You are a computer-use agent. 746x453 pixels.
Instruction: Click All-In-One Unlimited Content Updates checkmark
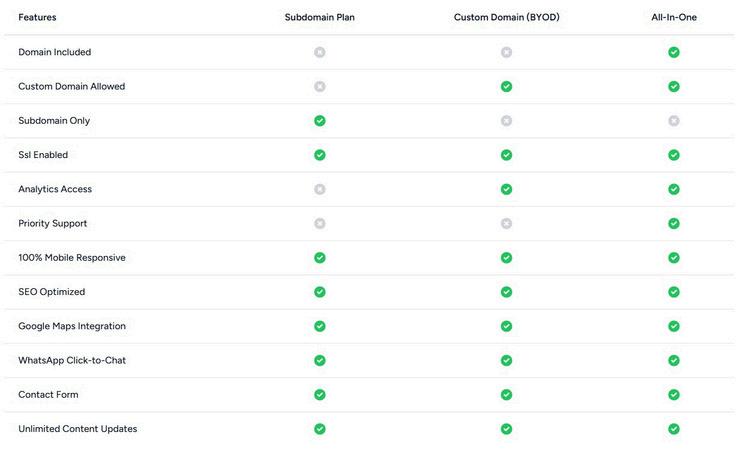(674, 429)
